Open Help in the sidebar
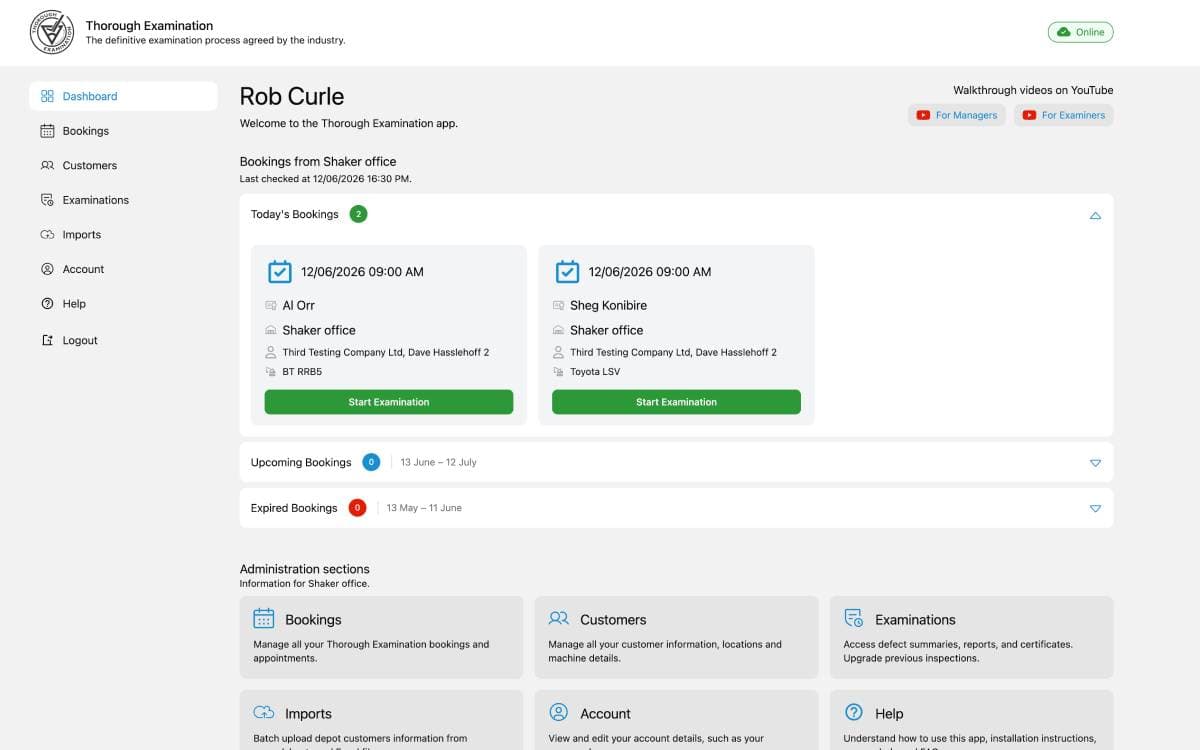 pyautogui.click(x=123, y=304)
